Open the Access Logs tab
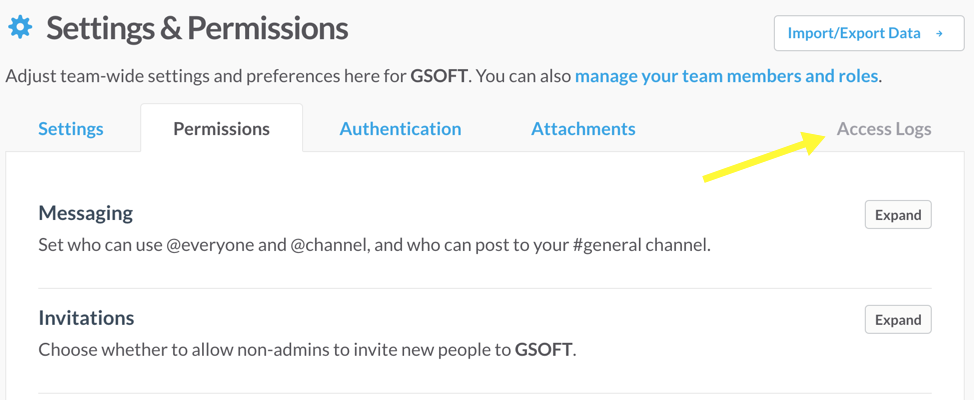 pos(884,129)
